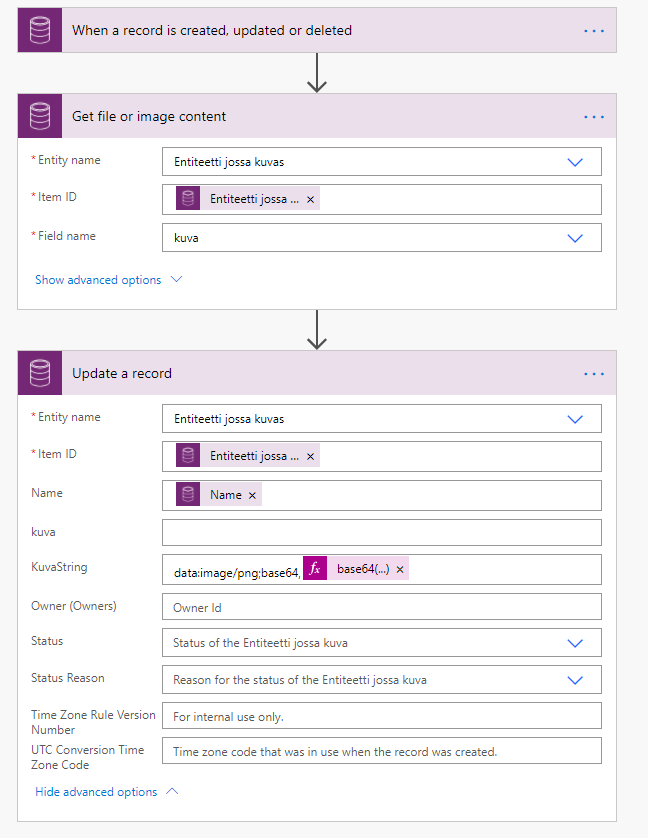Open Entity name dropdown in Get file step
This screenshot has width=648, height=838.
pos(575,162)
